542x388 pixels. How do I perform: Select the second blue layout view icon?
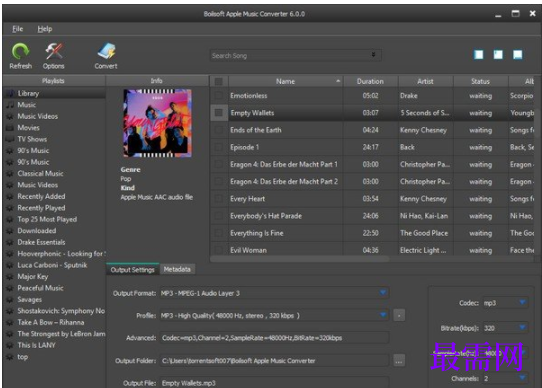tap(498, 54)
